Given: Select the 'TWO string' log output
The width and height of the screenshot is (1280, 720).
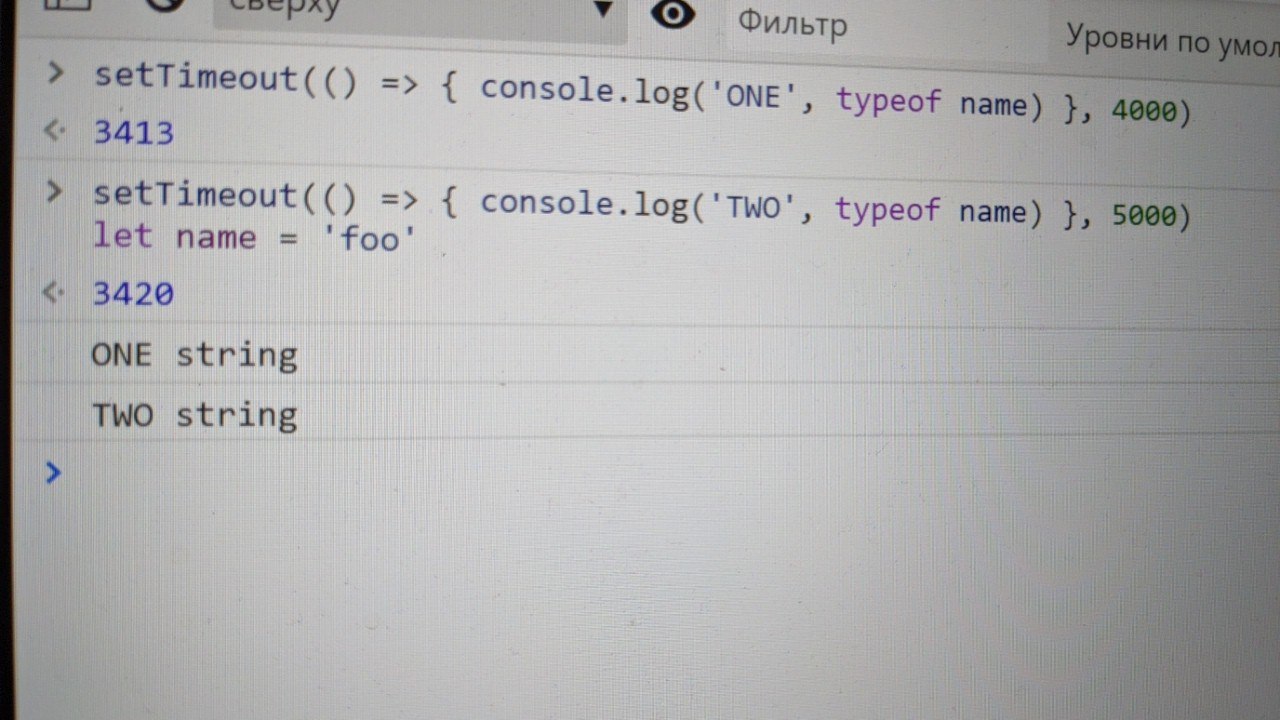Looking at the screenshot, I should 195,415.
